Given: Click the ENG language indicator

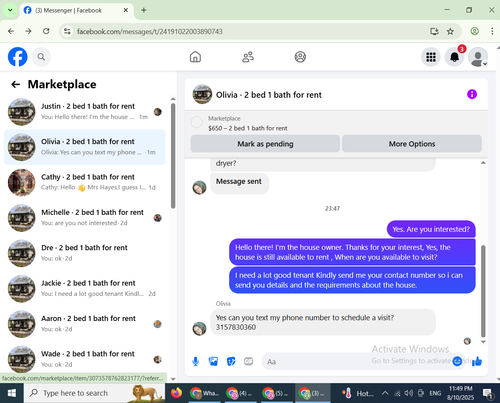Looking at the screenshot, I should click(435, 393).
